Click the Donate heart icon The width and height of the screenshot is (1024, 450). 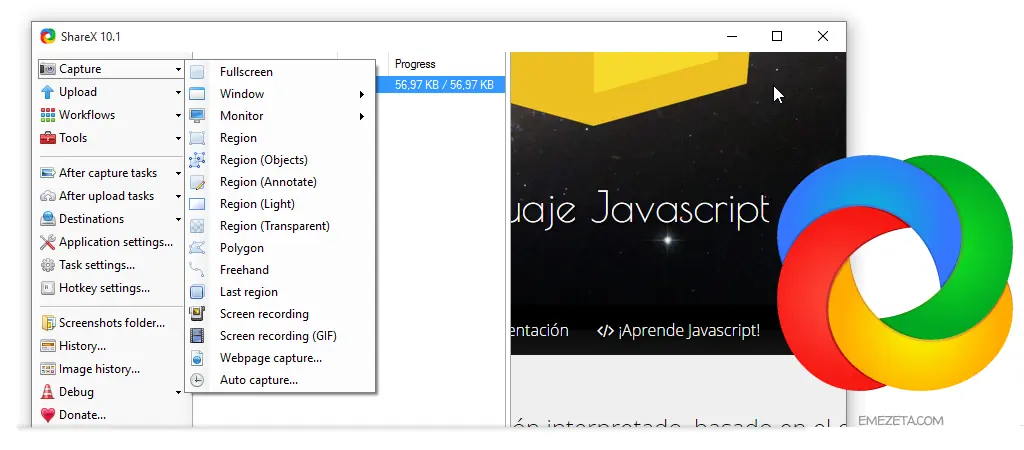click(48, 415)
